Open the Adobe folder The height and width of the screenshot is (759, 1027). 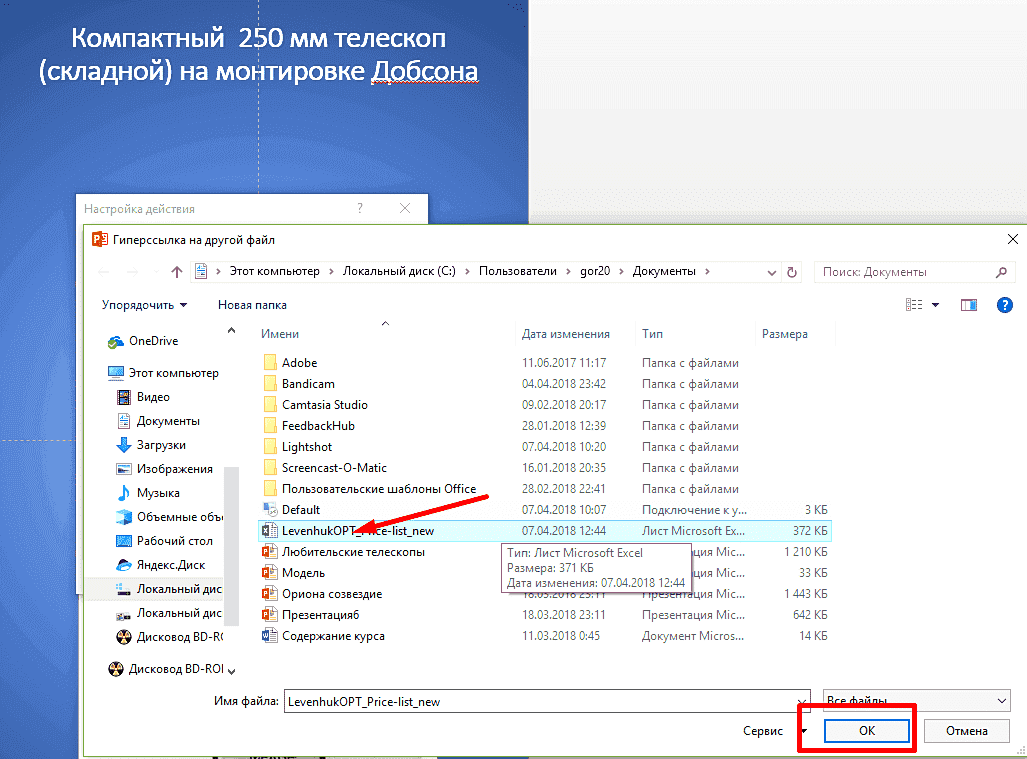coord(299,363)
